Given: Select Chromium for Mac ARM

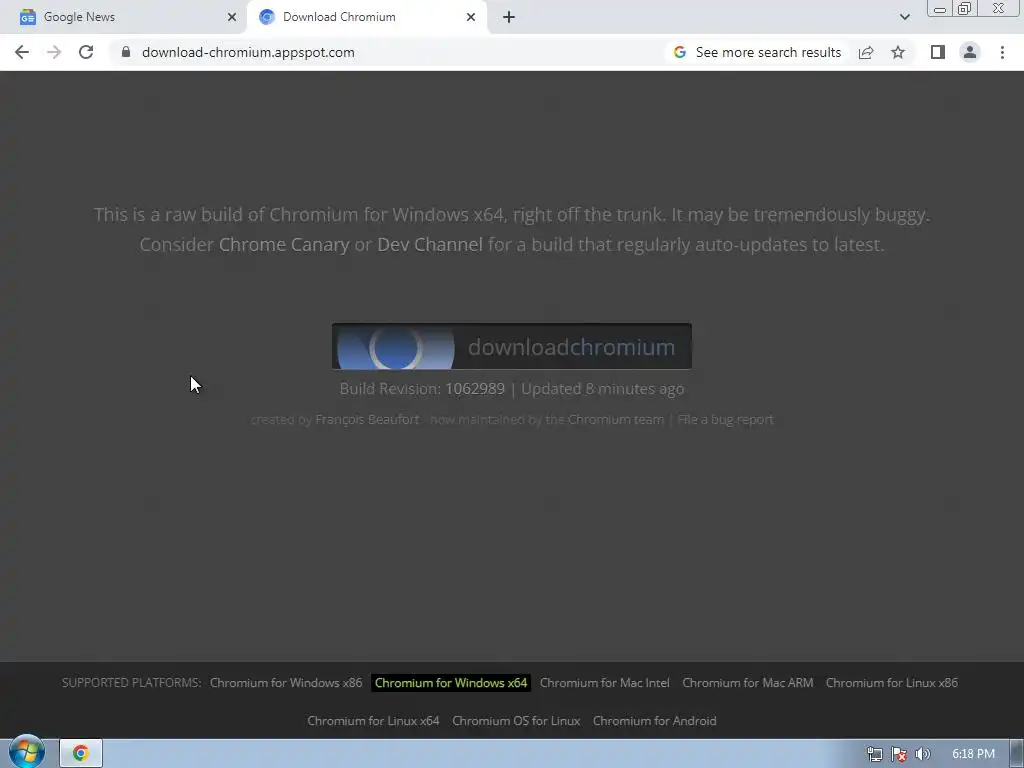Looking at the screenshot, I should coord(748,682).
